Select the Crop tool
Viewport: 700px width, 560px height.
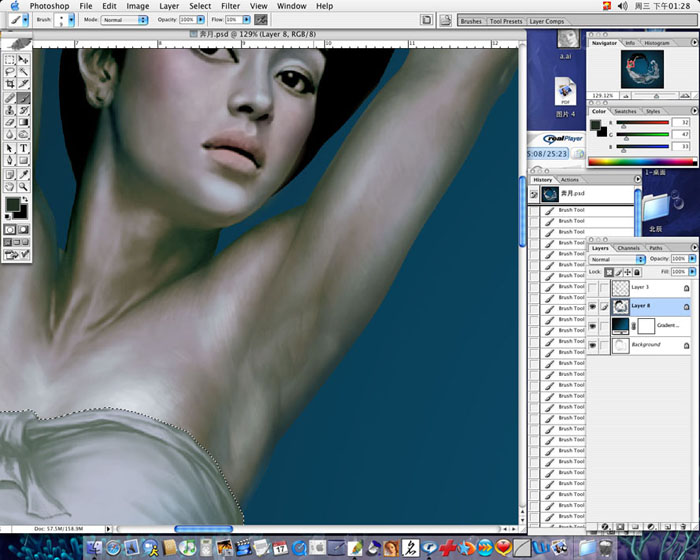coord(10,84)
